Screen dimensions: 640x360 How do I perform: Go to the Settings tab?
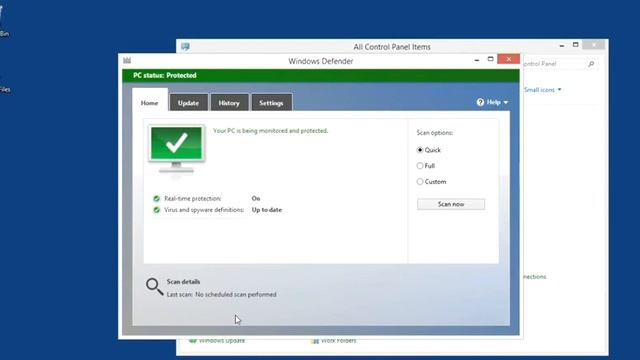point(271,102)
